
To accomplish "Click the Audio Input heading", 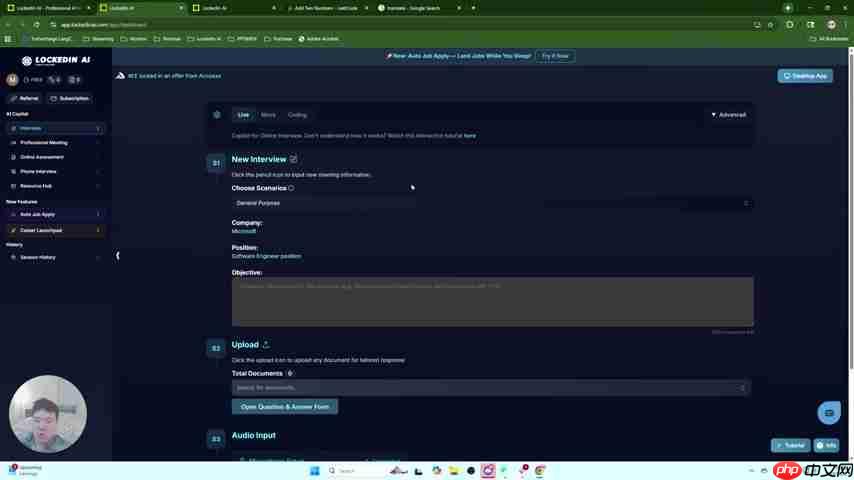I will 254,435.
